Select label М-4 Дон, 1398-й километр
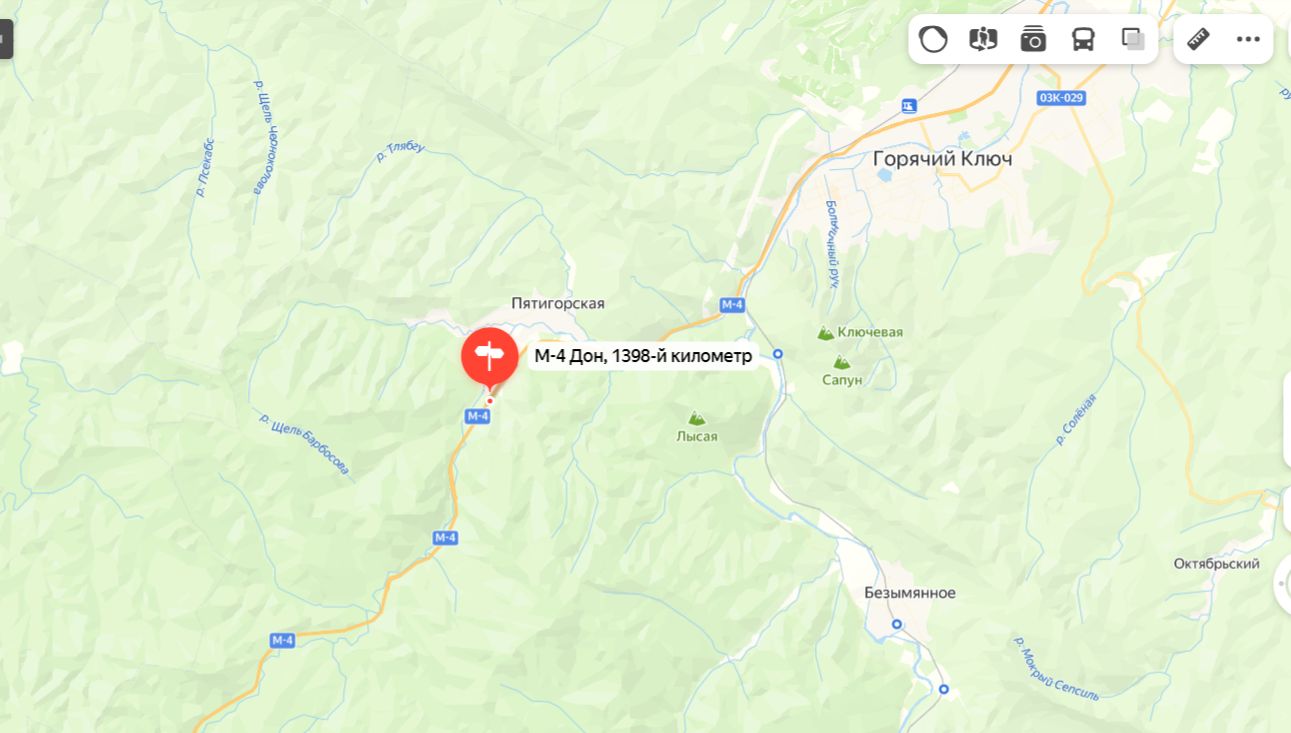 point(643,356)
